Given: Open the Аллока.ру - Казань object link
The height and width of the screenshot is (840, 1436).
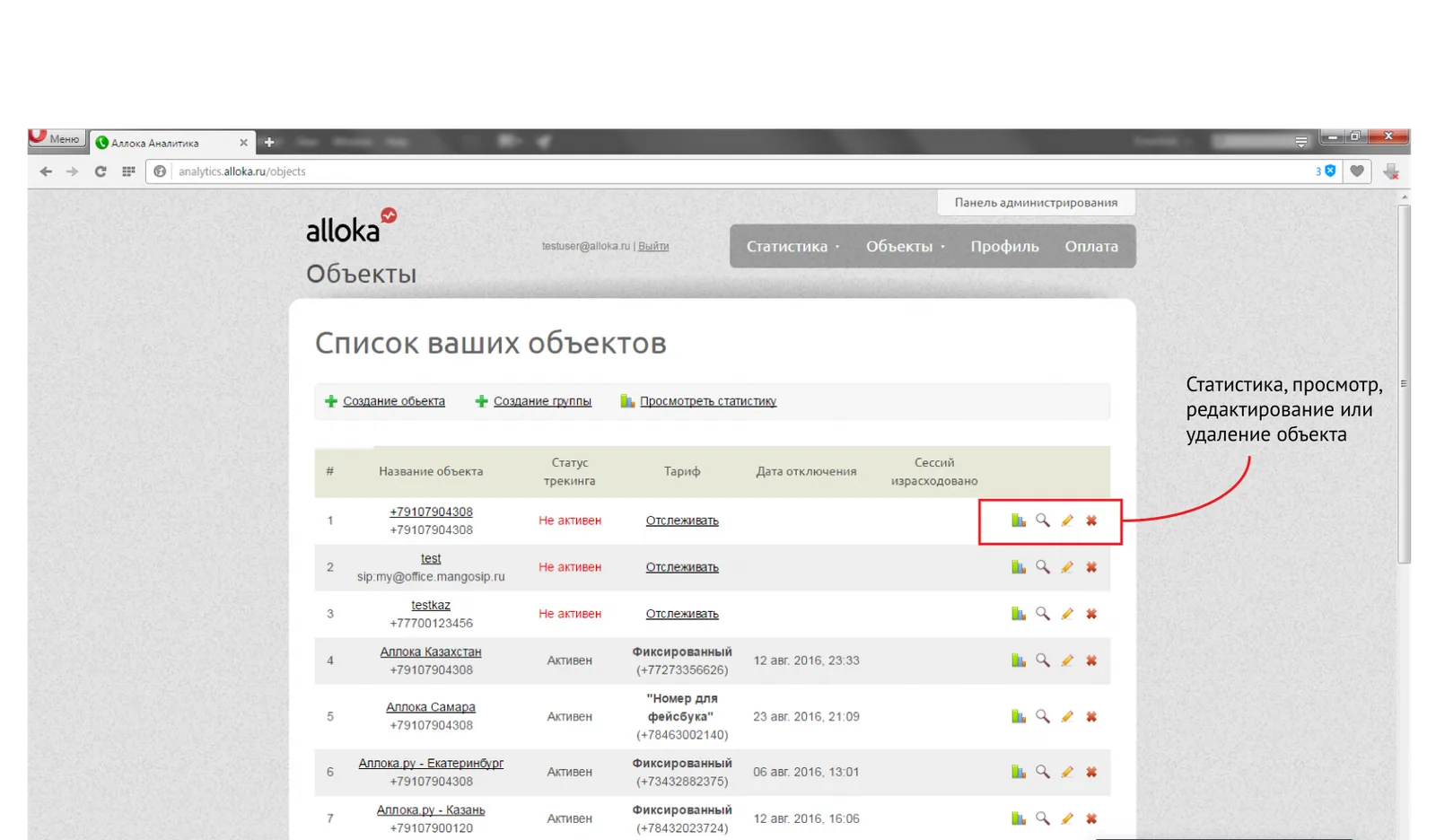Looking at the screenshot, I should coord(431,809).
